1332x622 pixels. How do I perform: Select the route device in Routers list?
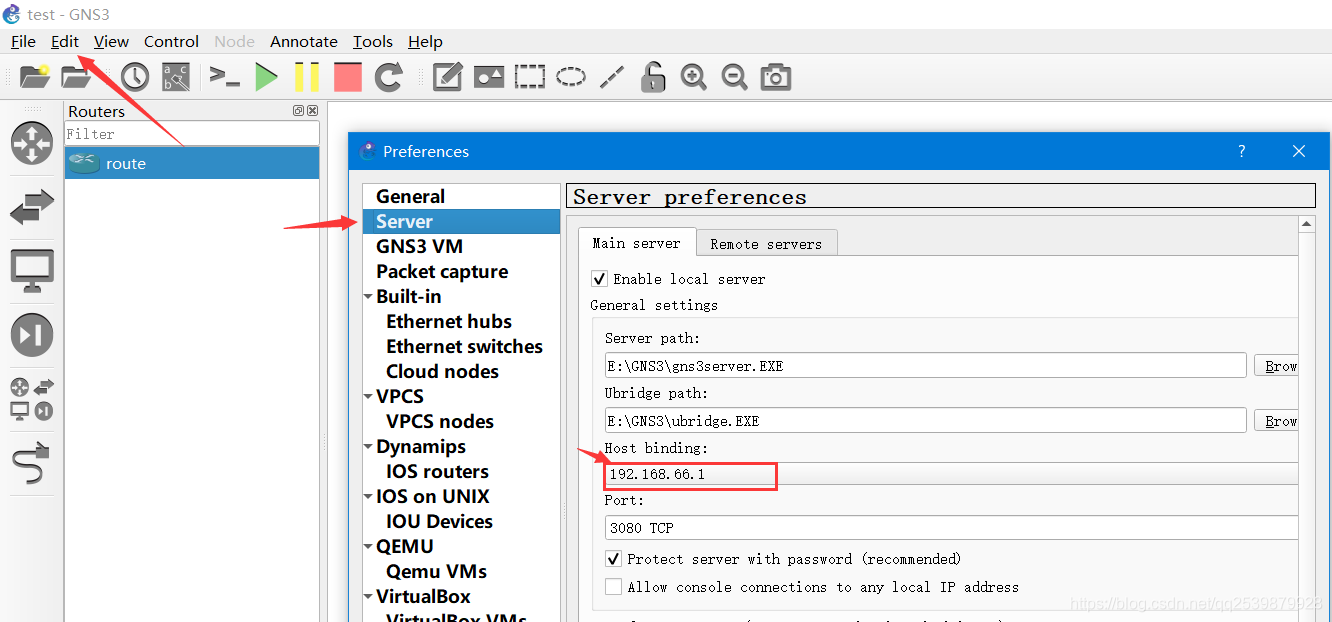(x=192, y=164)
